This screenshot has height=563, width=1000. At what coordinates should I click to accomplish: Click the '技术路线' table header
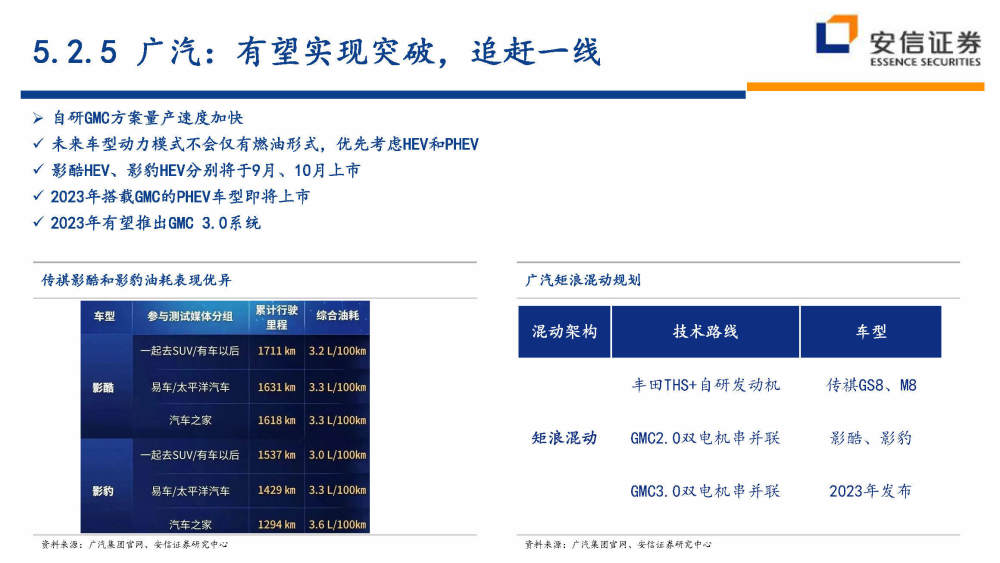click(x=705, y=332)
